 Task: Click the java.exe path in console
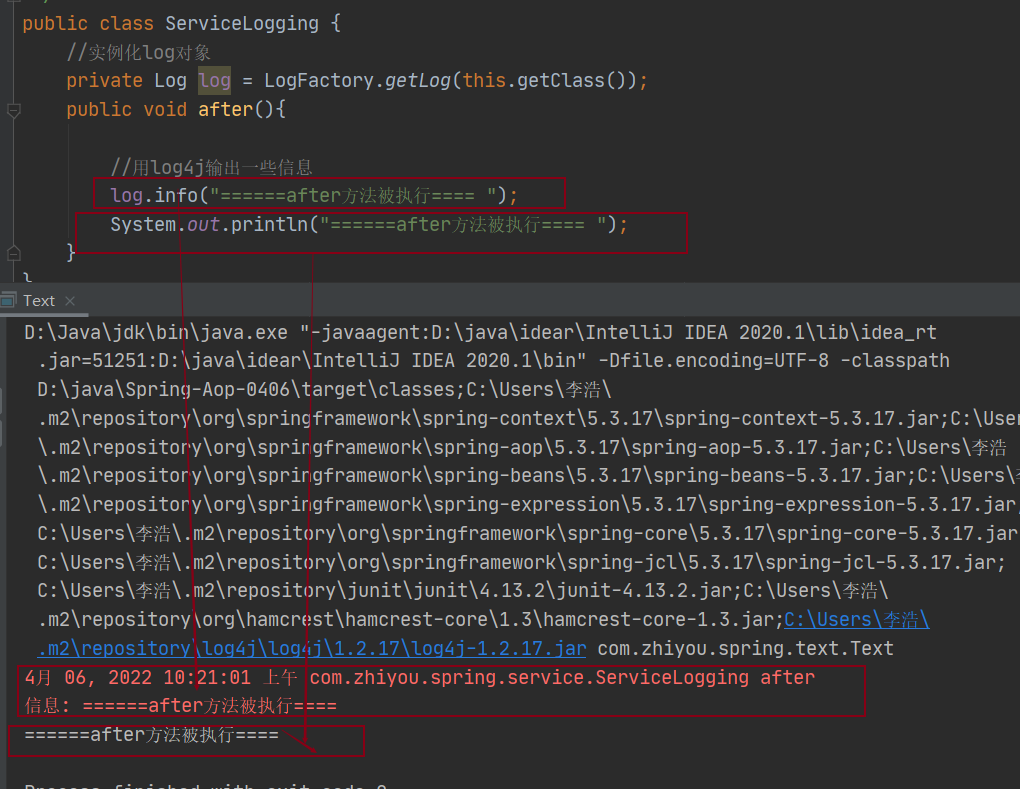[150, 332]
